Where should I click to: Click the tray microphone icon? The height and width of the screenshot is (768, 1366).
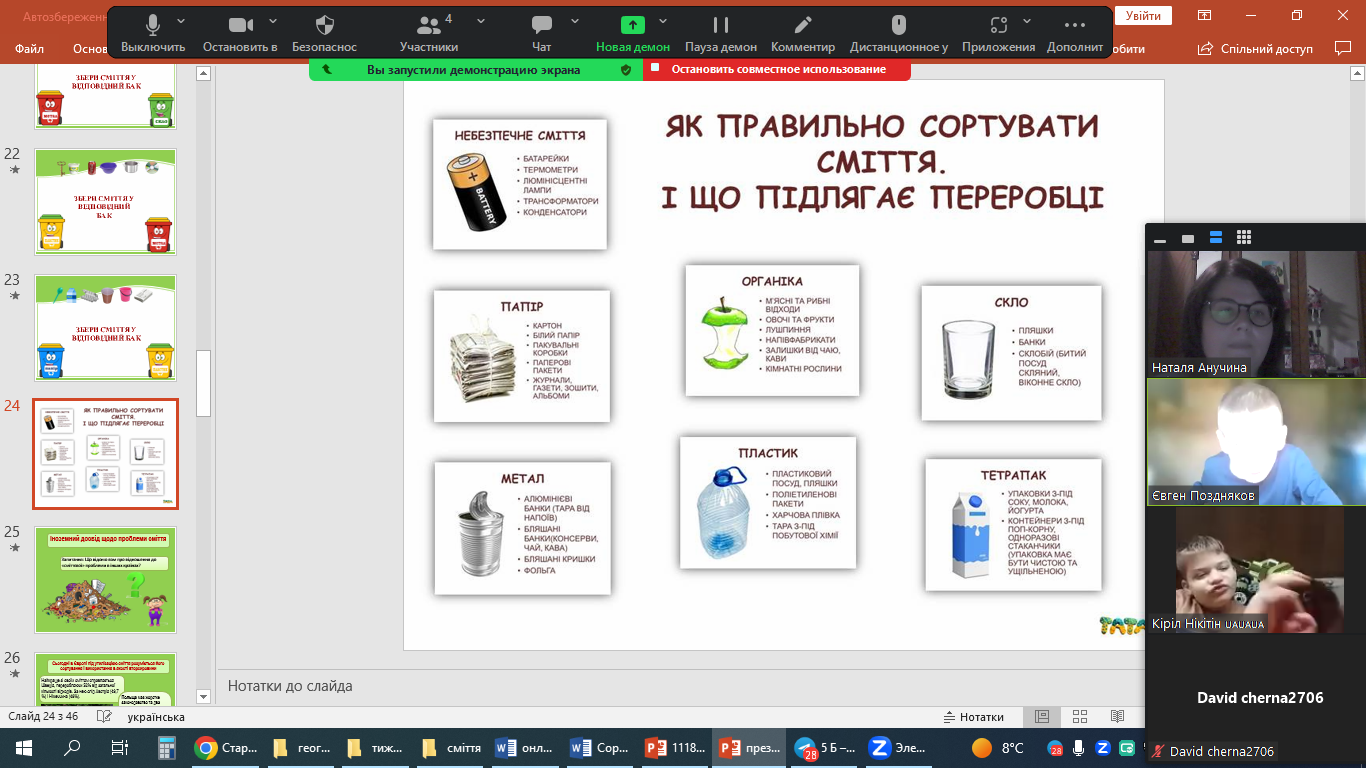pyautogui.click(x=1079, y=748)
